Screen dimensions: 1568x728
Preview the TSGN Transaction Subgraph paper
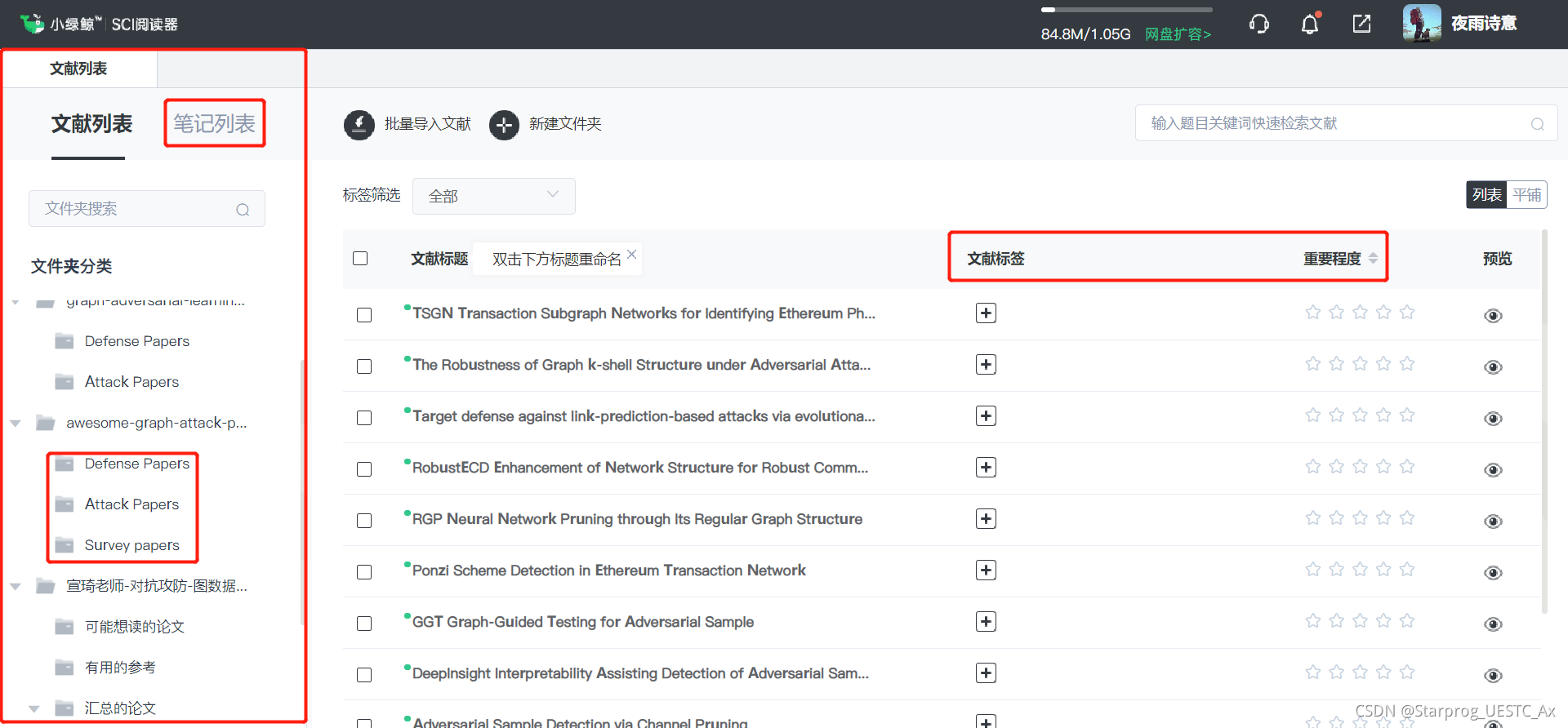coord(1493,316)
